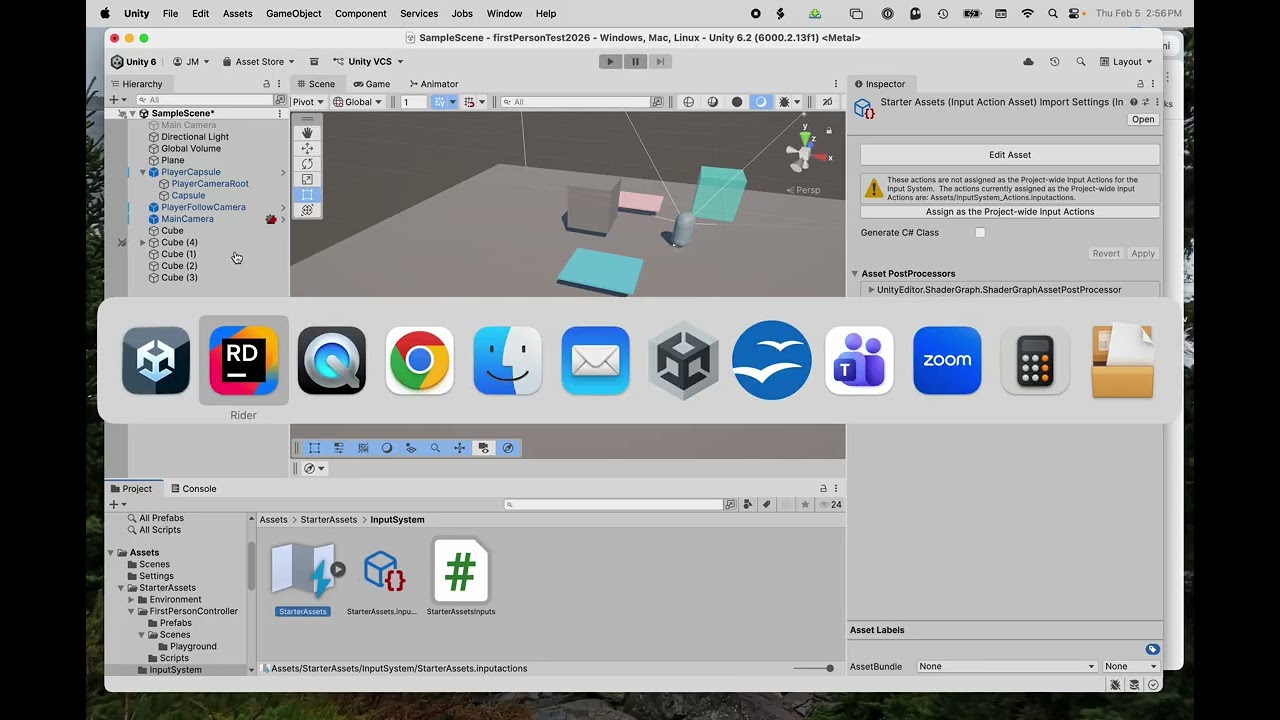Select the Scale tool in Scene
Viewport: 1280px width, 720px height.
pyautogui.click(x=307, y=179)
